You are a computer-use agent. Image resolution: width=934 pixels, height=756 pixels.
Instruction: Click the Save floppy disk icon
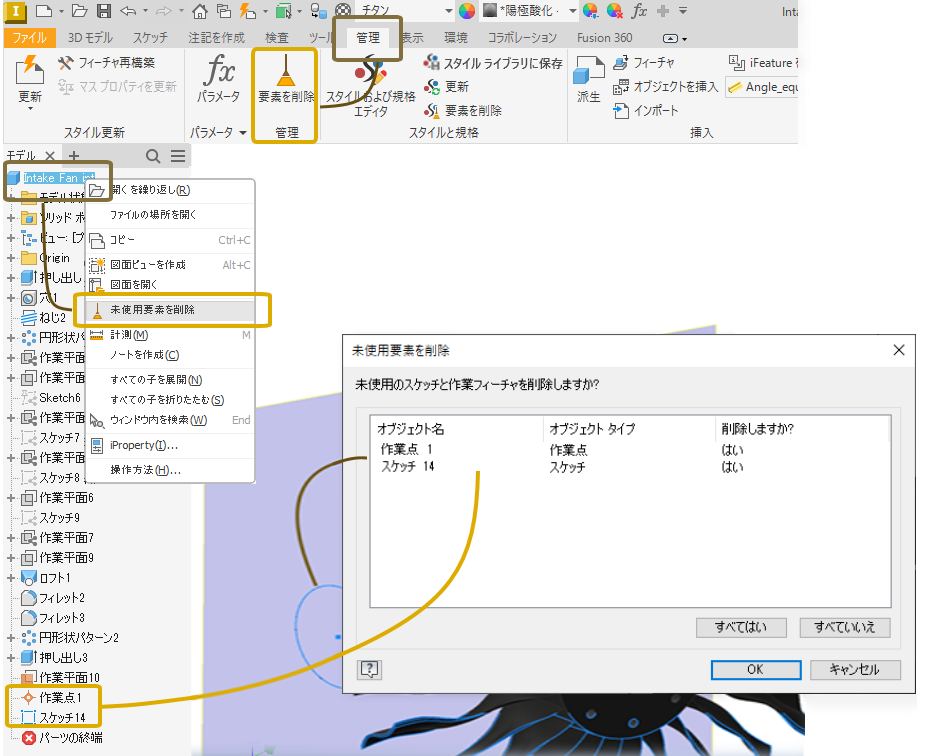click(104, 11)
